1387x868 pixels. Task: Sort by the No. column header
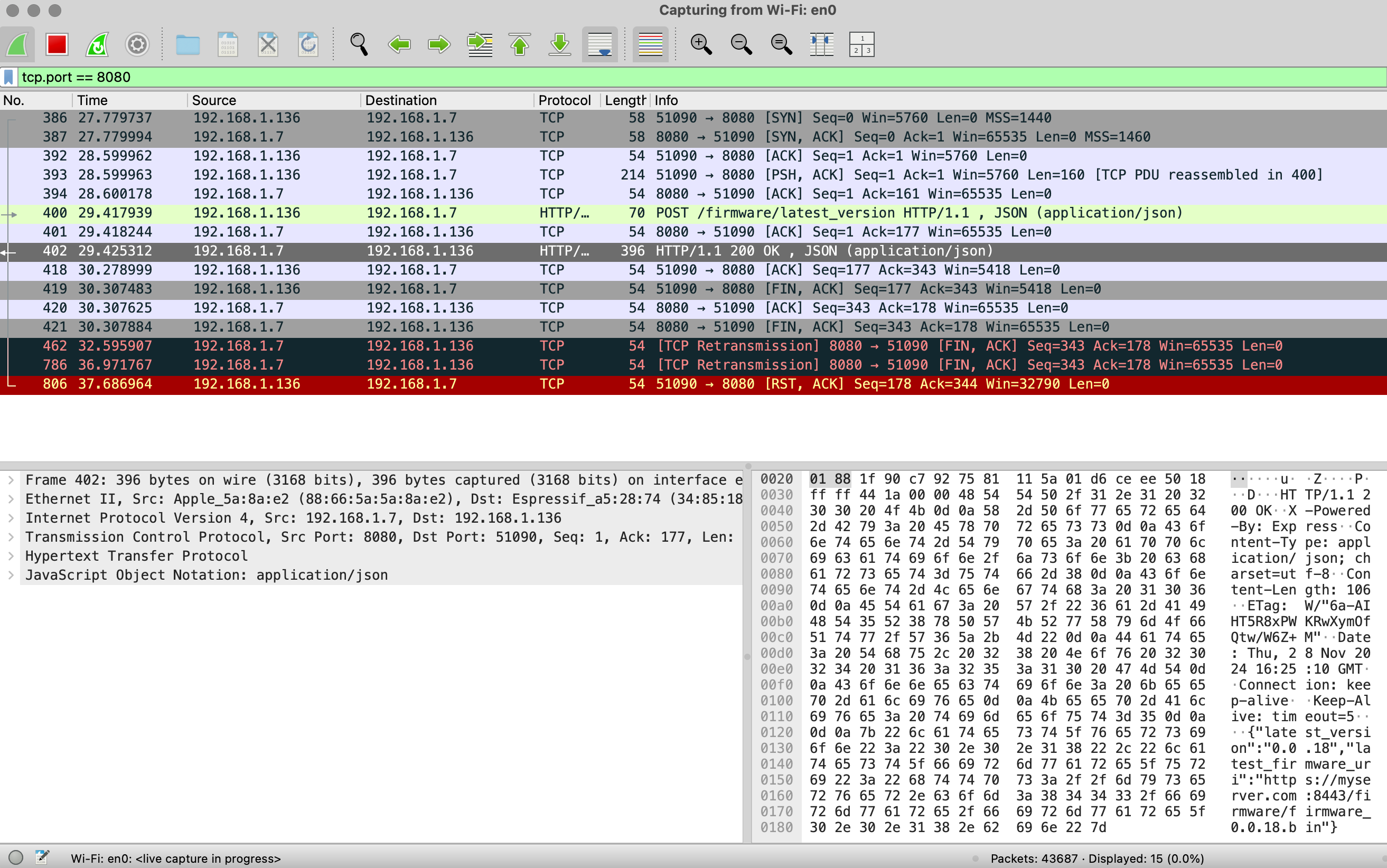(x=36, y=100)
